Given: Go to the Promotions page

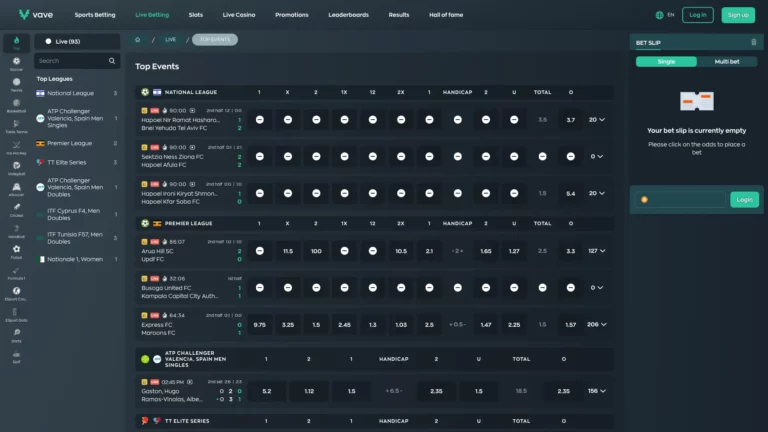Looking at the screenshot, I should [x=291, y=15].
